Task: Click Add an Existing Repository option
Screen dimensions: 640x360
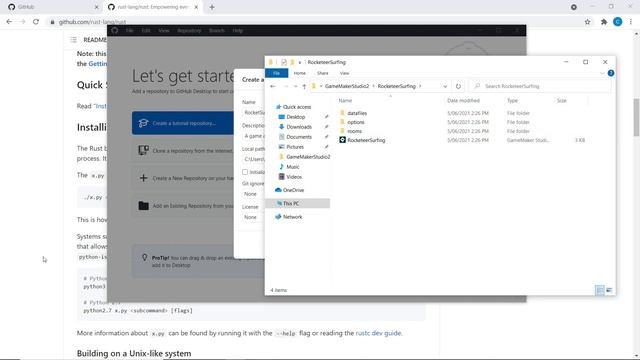Action: click(183, 206)
